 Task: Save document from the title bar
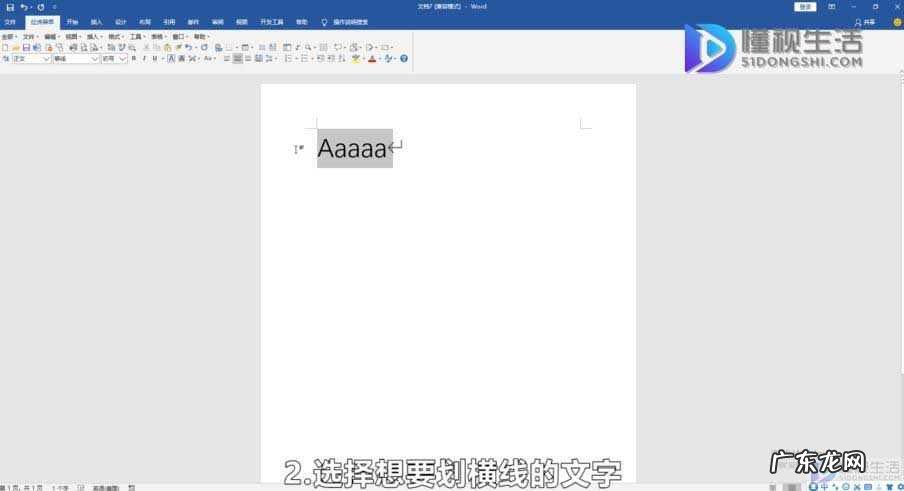point(10,7)
